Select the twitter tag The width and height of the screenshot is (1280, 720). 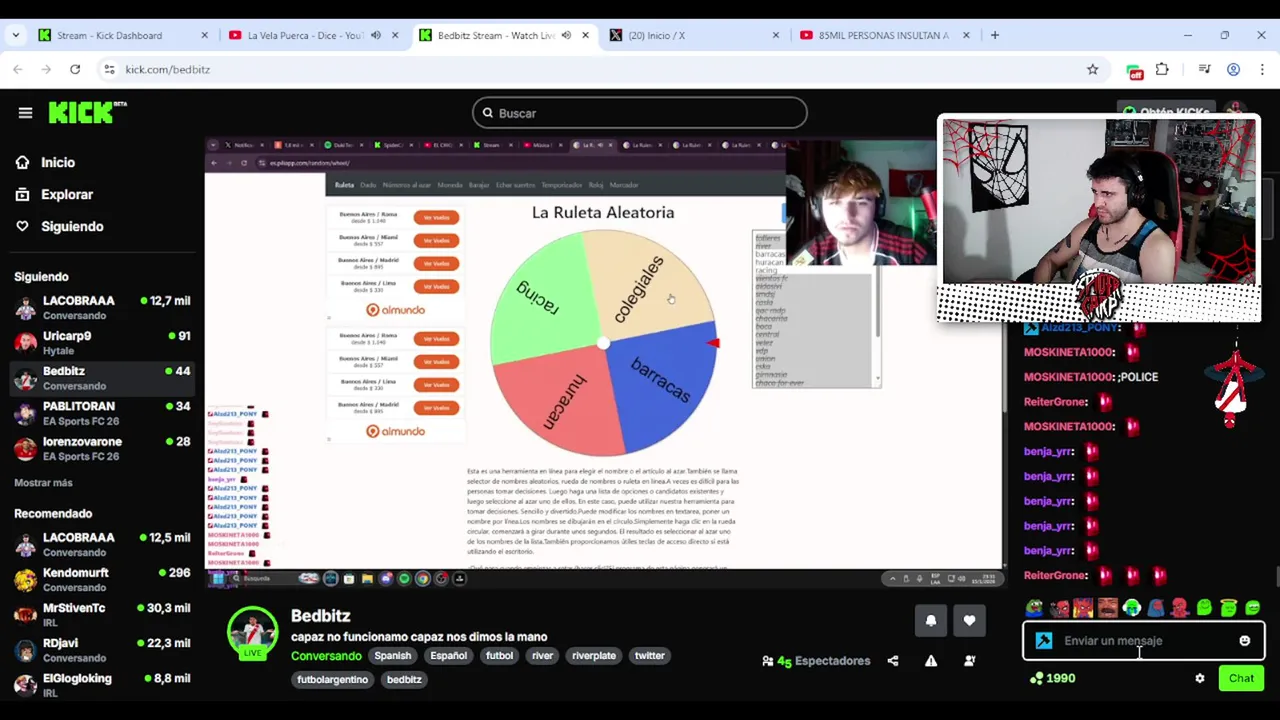coord(649,656)
